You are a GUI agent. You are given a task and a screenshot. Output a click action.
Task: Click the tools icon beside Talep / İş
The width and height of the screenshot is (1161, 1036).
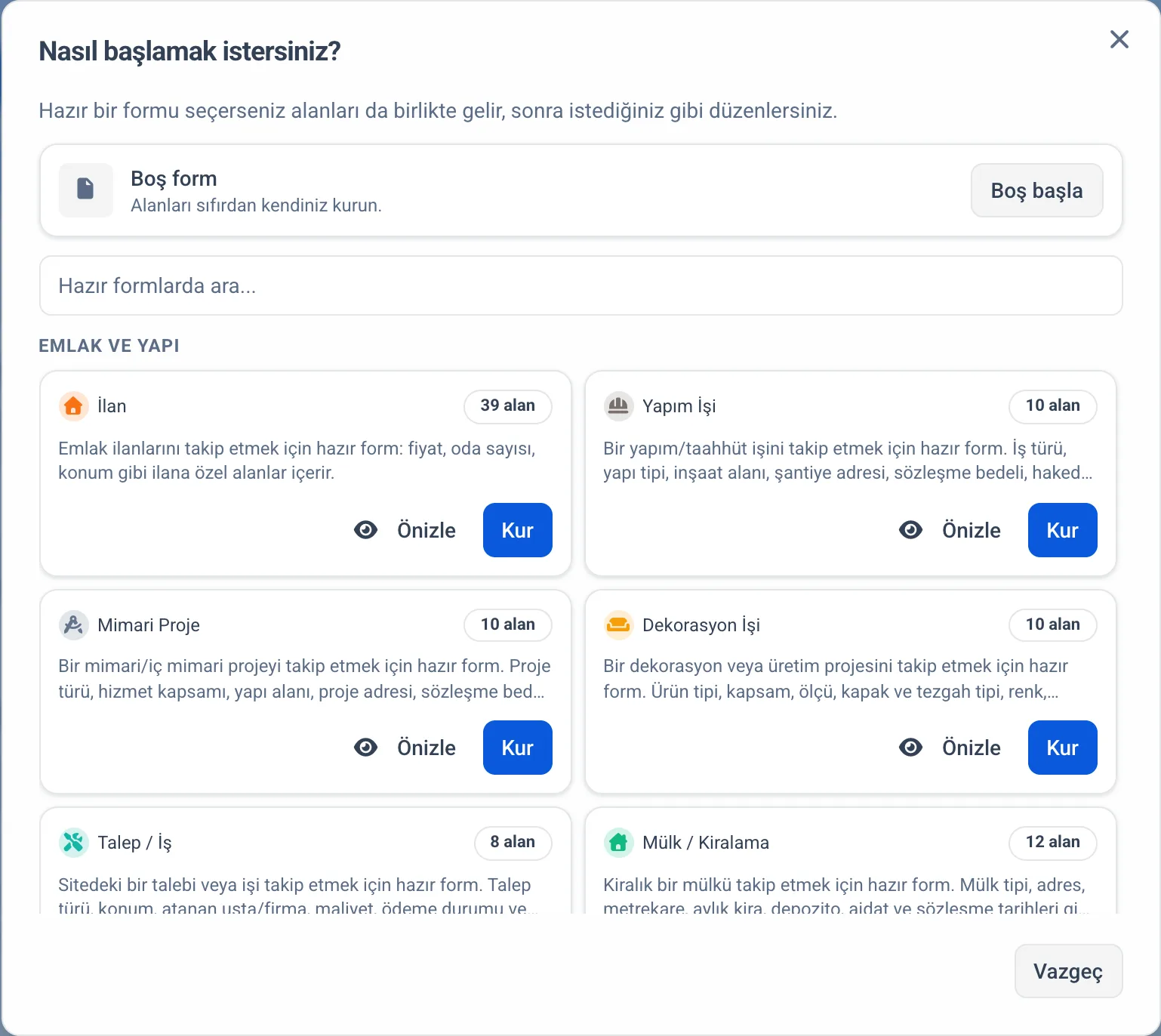pos(73,843)
